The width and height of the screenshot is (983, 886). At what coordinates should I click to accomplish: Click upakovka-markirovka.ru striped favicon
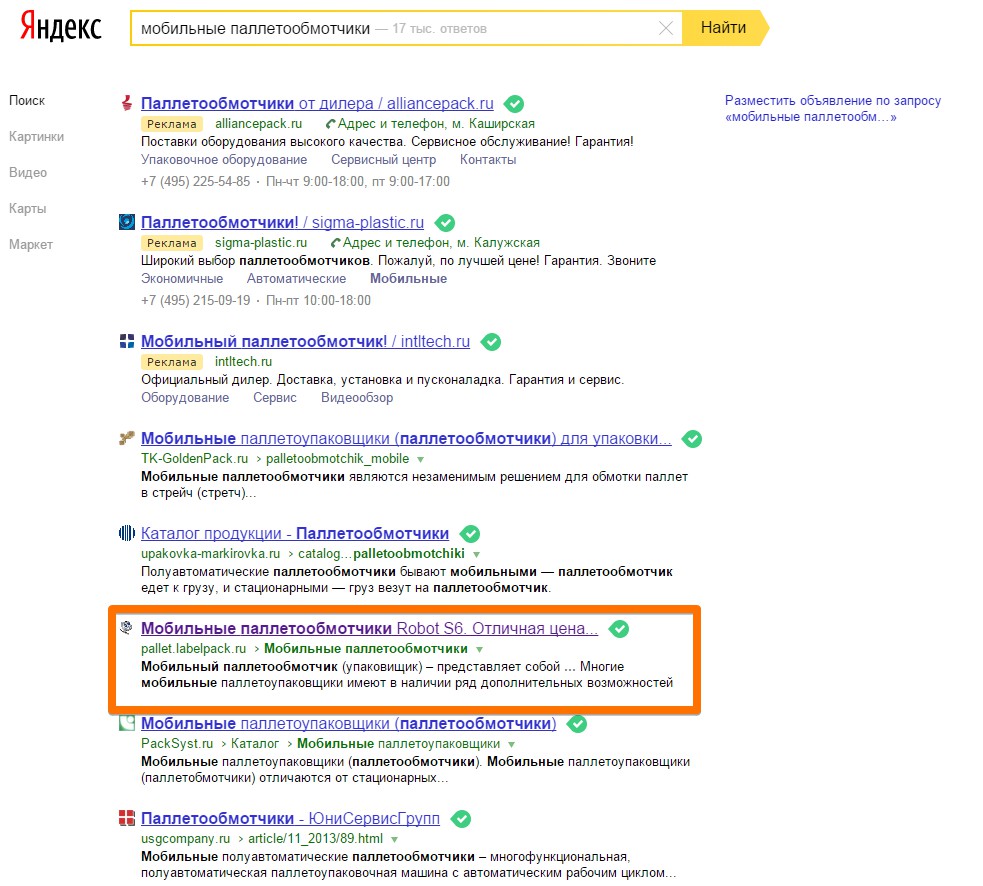[127, 533]
